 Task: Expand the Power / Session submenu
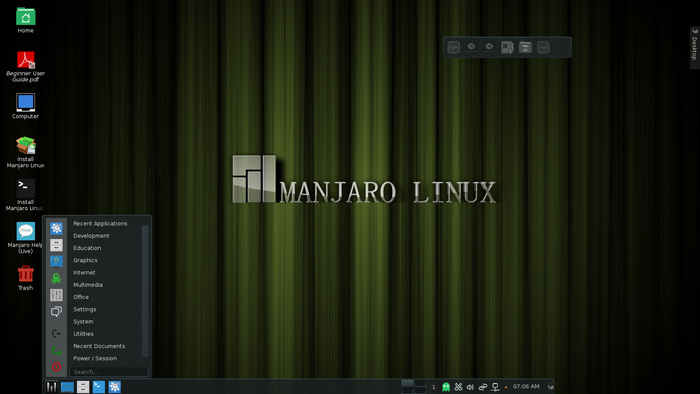95,358
